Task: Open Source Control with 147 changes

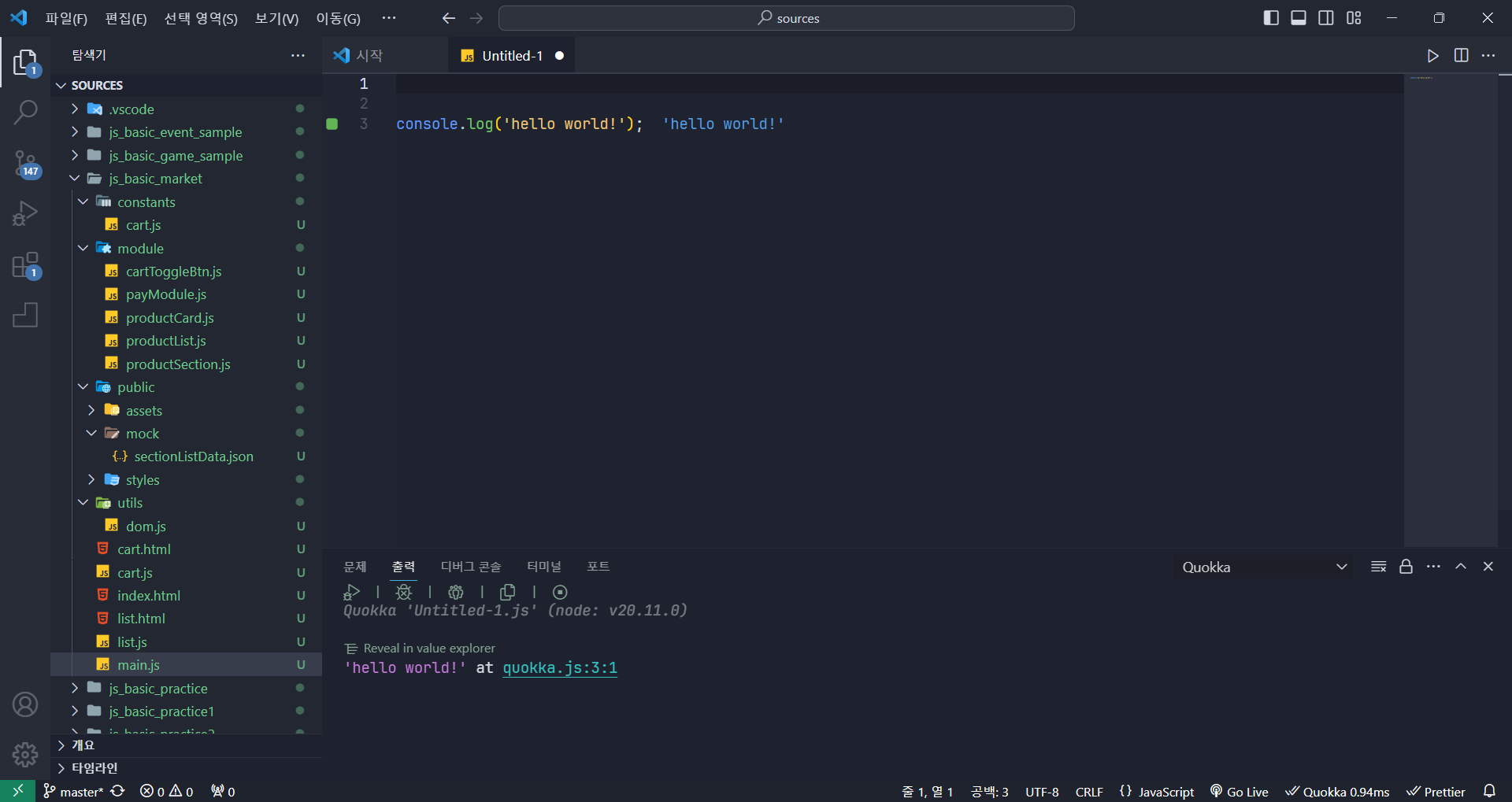Action: tap(26, 164)
